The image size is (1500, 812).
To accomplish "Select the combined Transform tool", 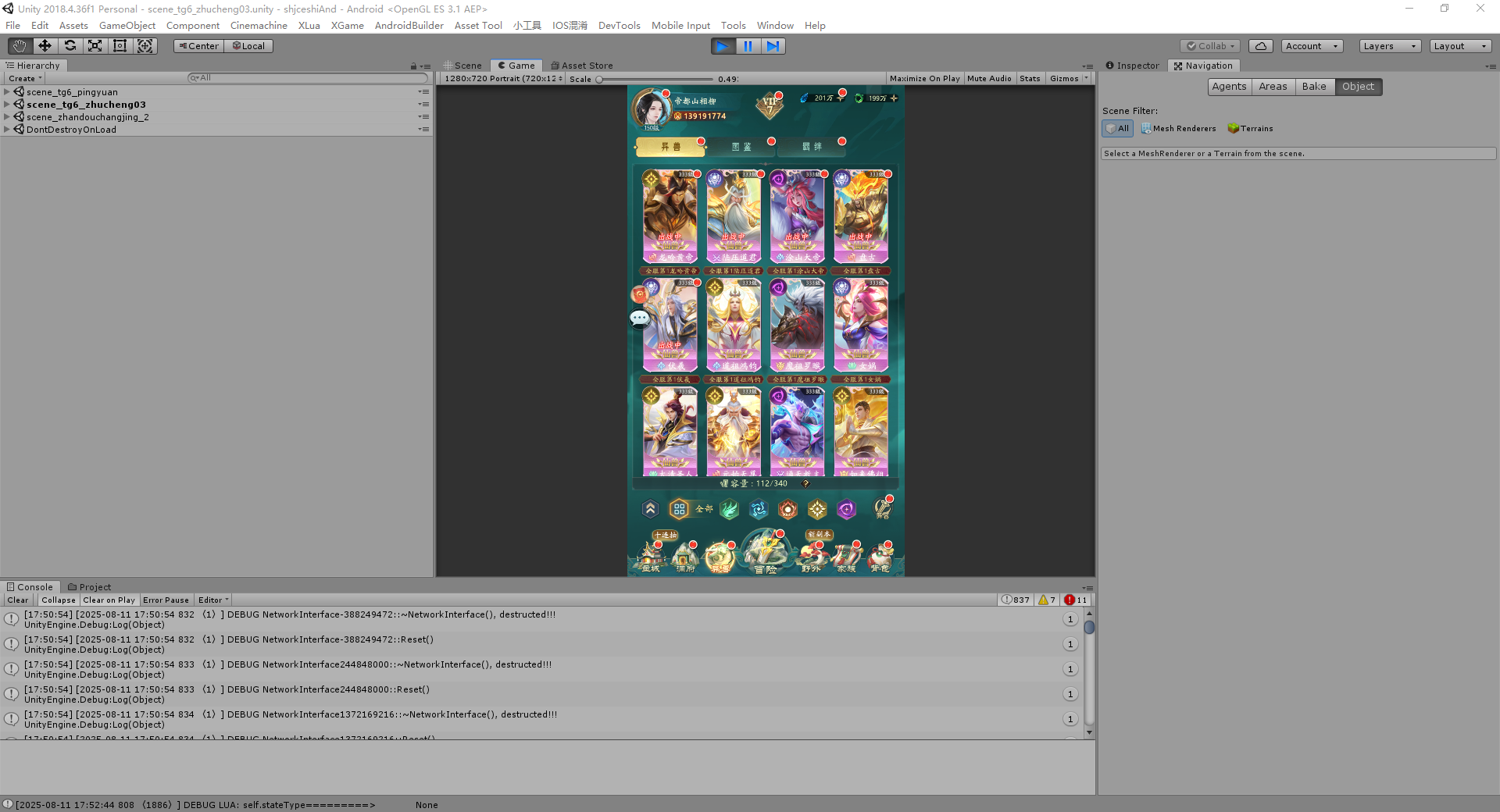I will 145,46.
